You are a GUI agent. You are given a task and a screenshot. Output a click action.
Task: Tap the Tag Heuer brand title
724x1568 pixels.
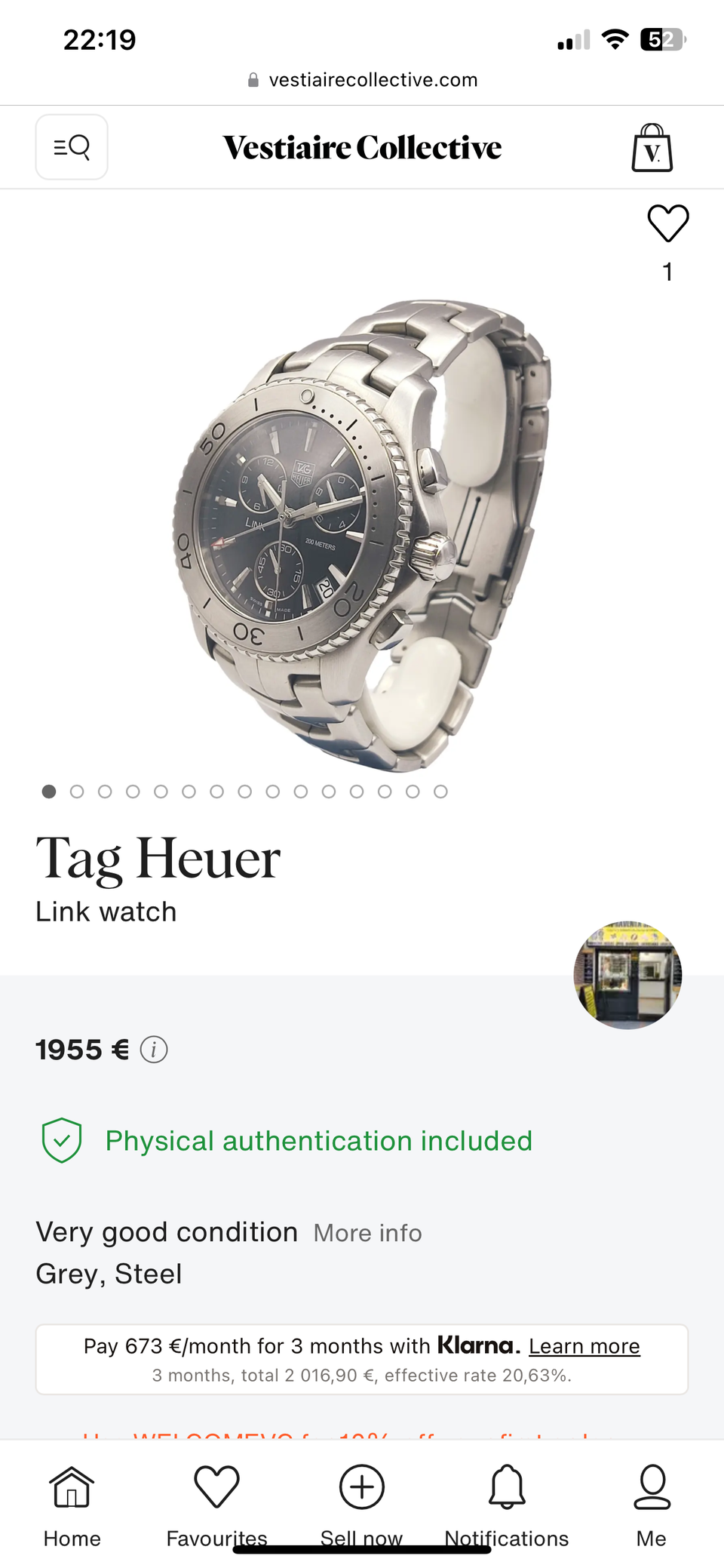coord(158,859)
